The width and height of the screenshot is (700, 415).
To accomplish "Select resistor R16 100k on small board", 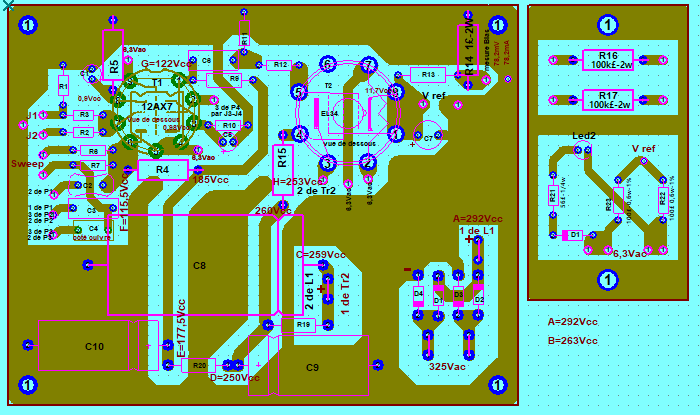I will tap(607, 61).
